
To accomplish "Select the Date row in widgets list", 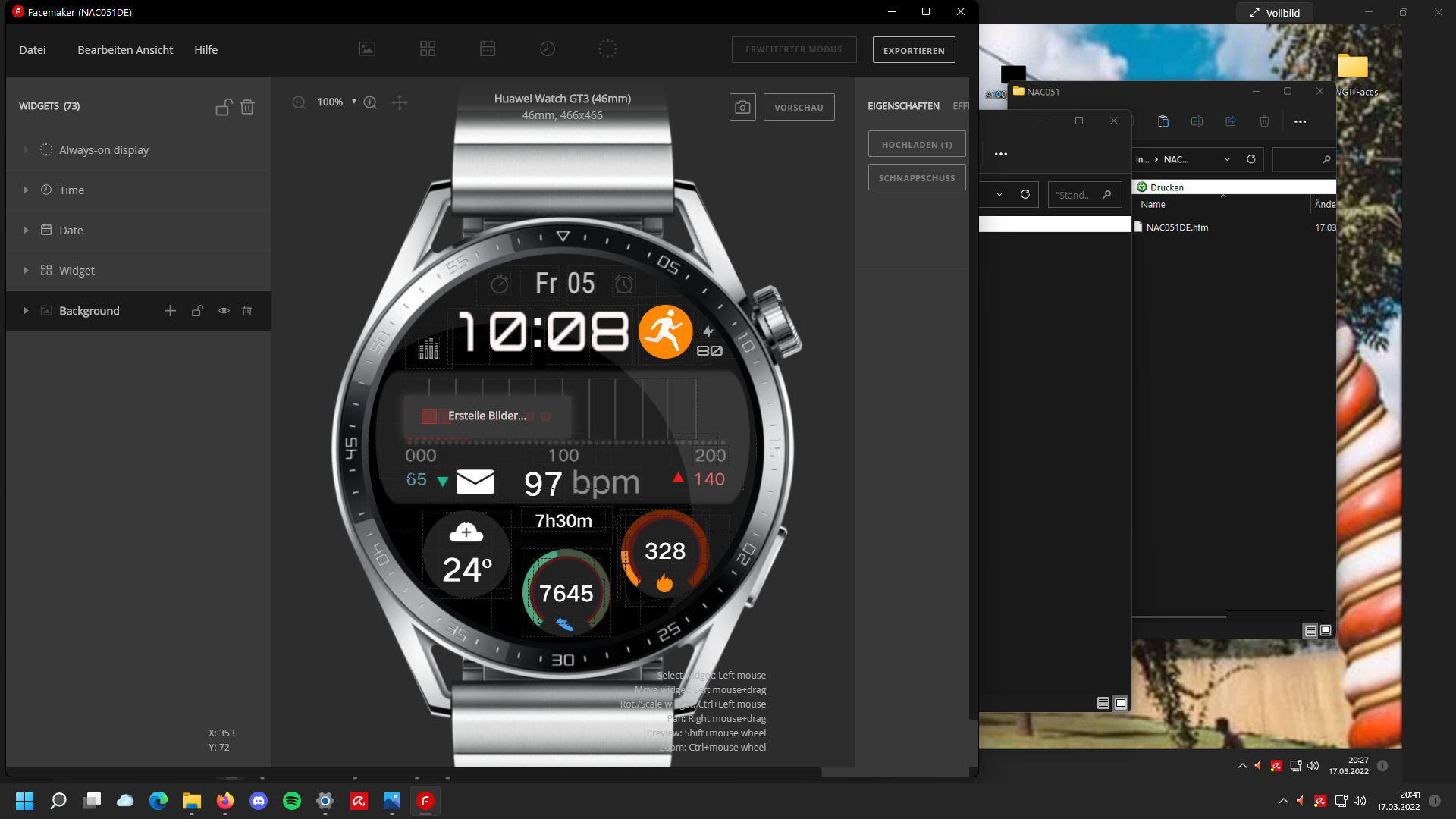I will [x=138, y=231].
